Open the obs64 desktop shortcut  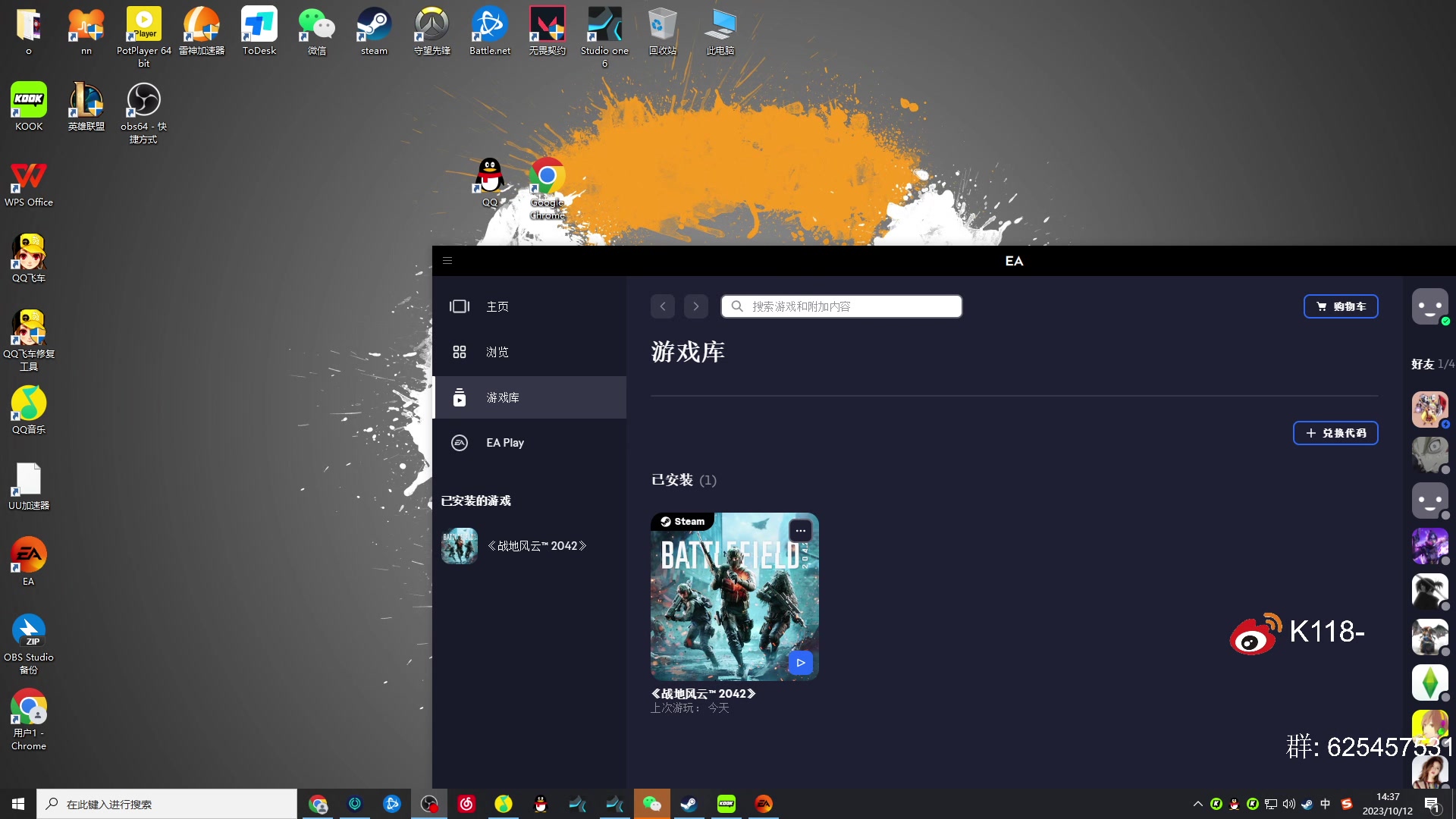[144, 112]
